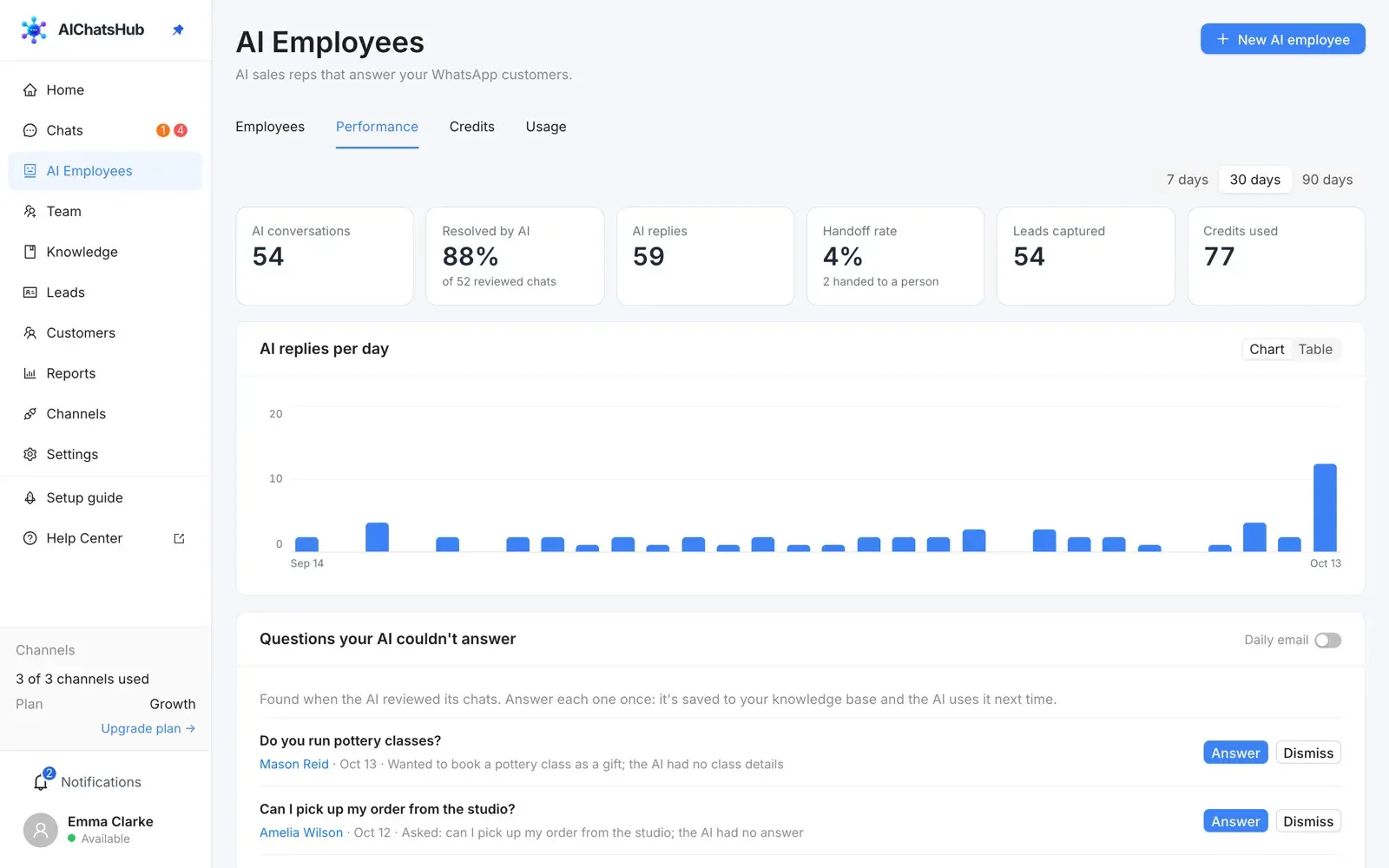Click the AI conversations 54 card

pyautogui.click(x=325, y=256)
